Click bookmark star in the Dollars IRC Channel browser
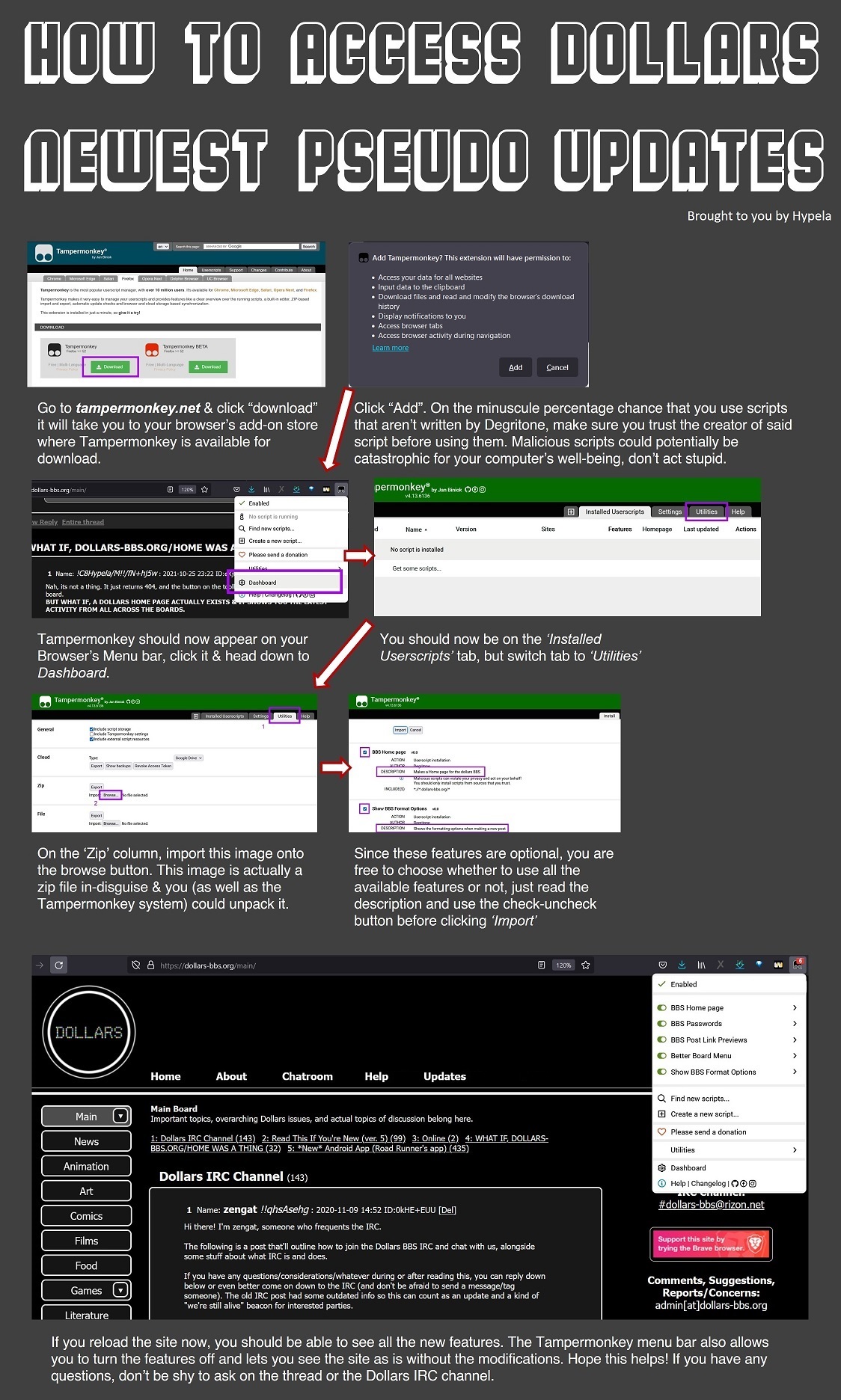841x1400 pixels. (586, 965)
